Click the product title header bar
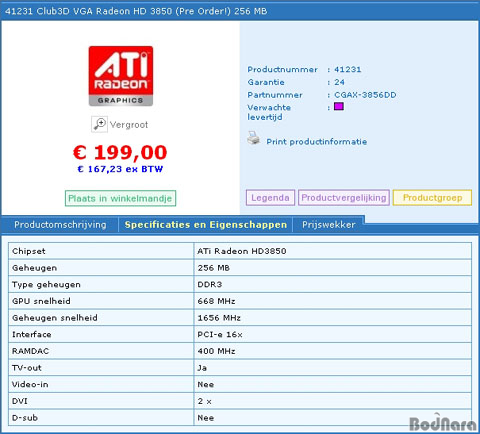 (240, 11)
